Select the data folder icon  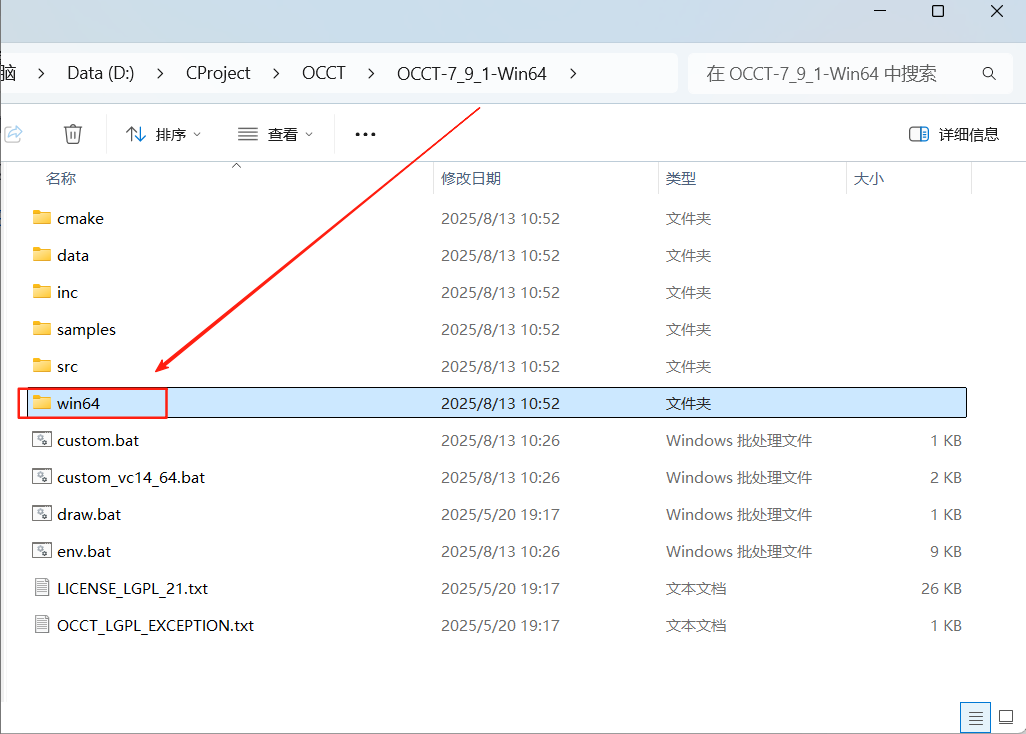click(42, 254)
